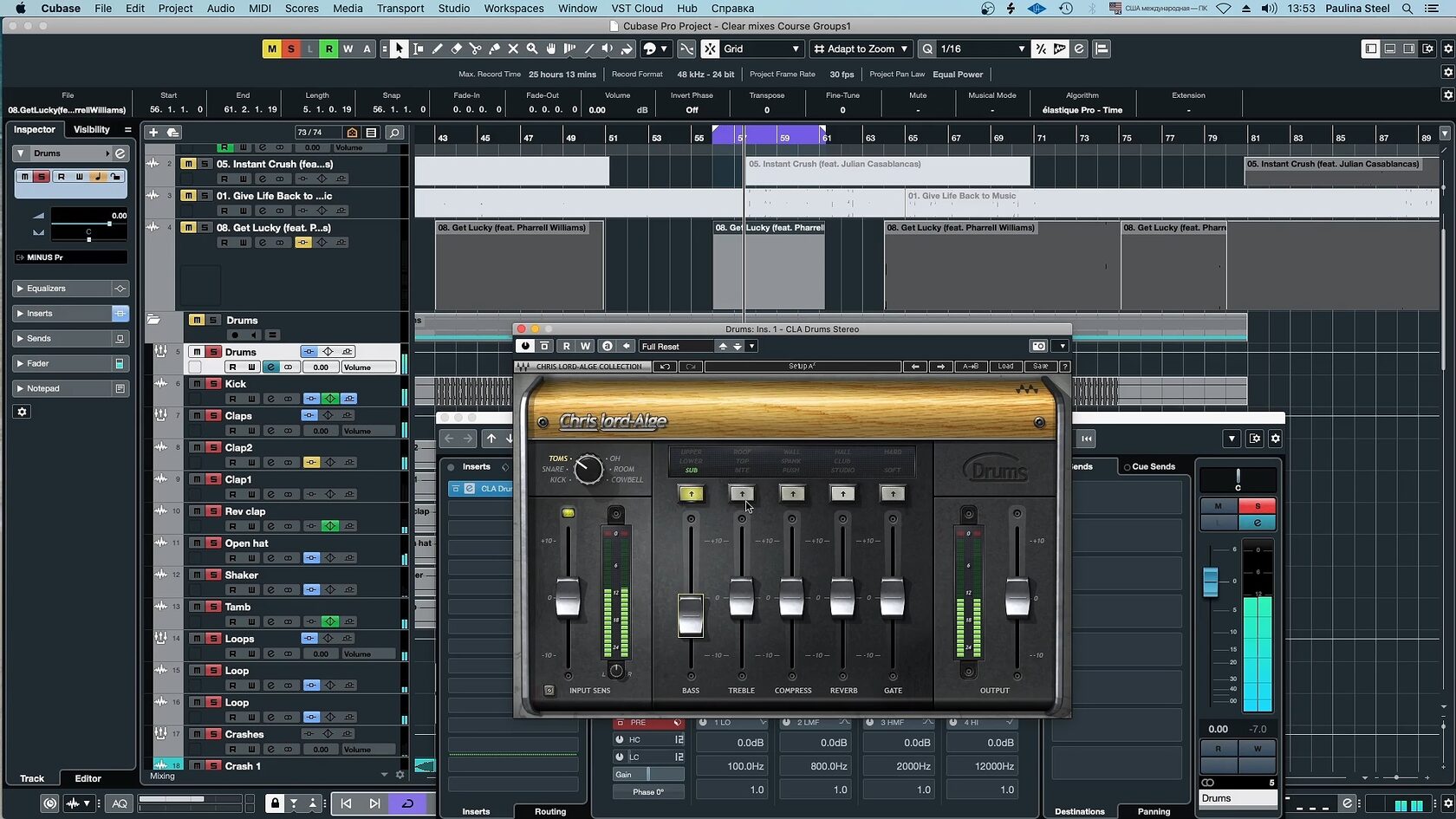The image size is (1456, 819).
Task: Open the 1/16 quantize preset dropdown
Action: pyautogui.click(x=983, y=49)
